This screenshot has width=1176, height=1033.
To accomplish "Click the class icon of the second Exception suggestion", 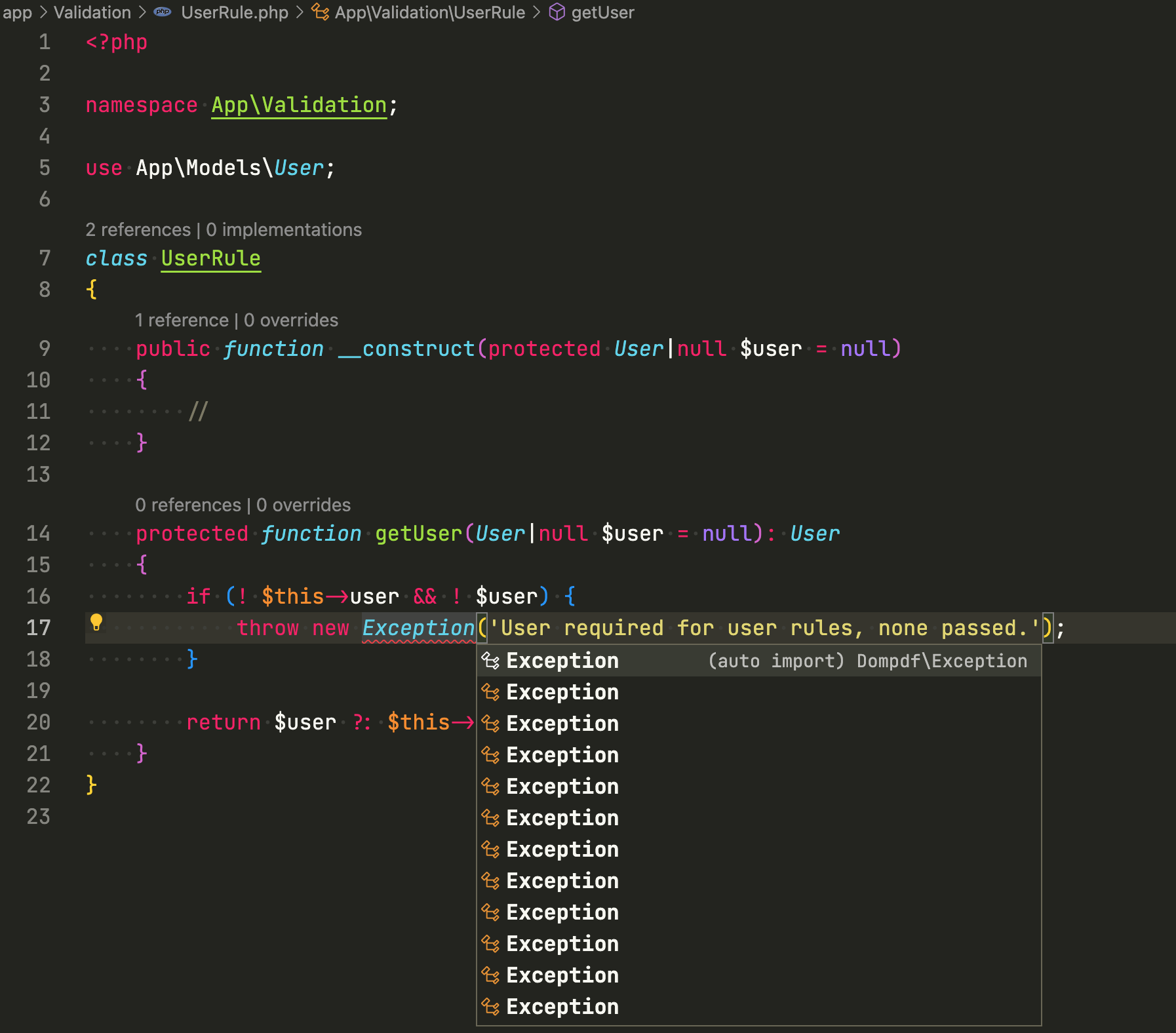I will (x=490, y=692).
